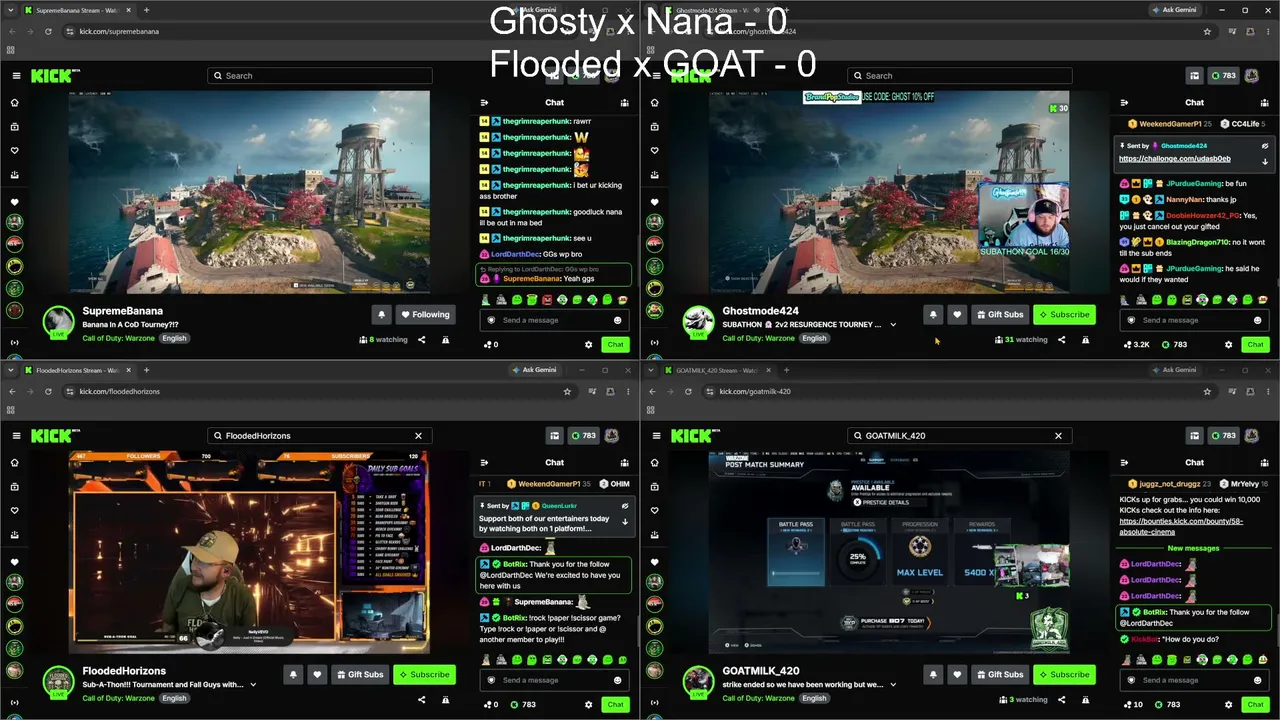Viewport: 1280px width, 720px height.
Task: Show chat viewers list in SupremeBanana chat header
Action: coord(625,102)
